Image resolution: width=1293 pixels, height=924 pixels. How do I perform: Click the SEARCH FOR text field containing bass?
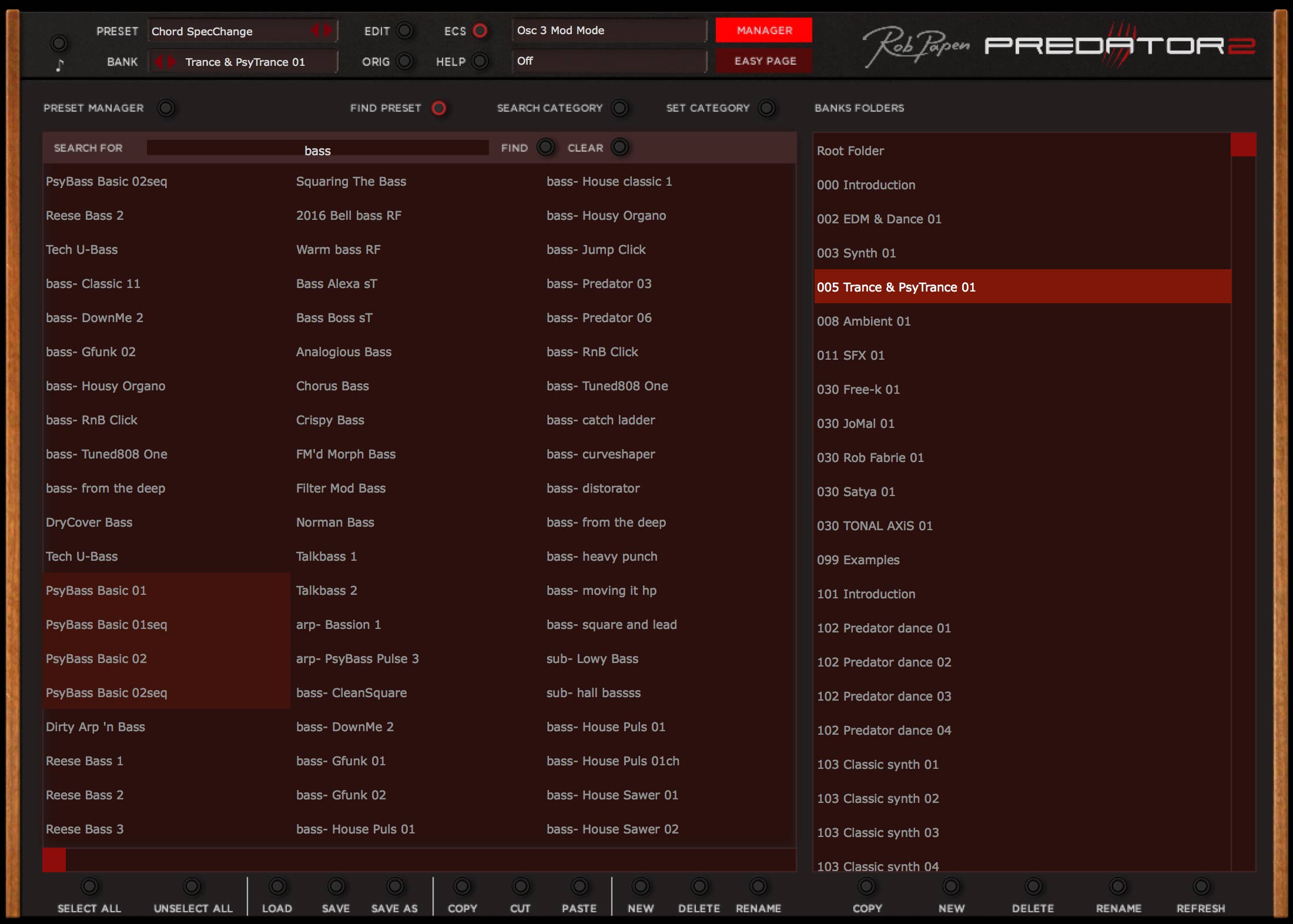click(317, 148)
